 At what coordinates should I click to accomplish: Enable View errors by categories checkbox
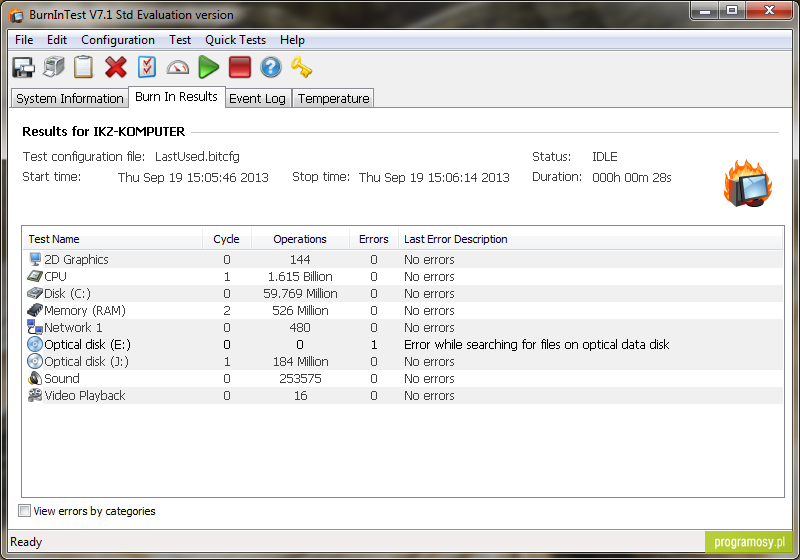(24, 511)
